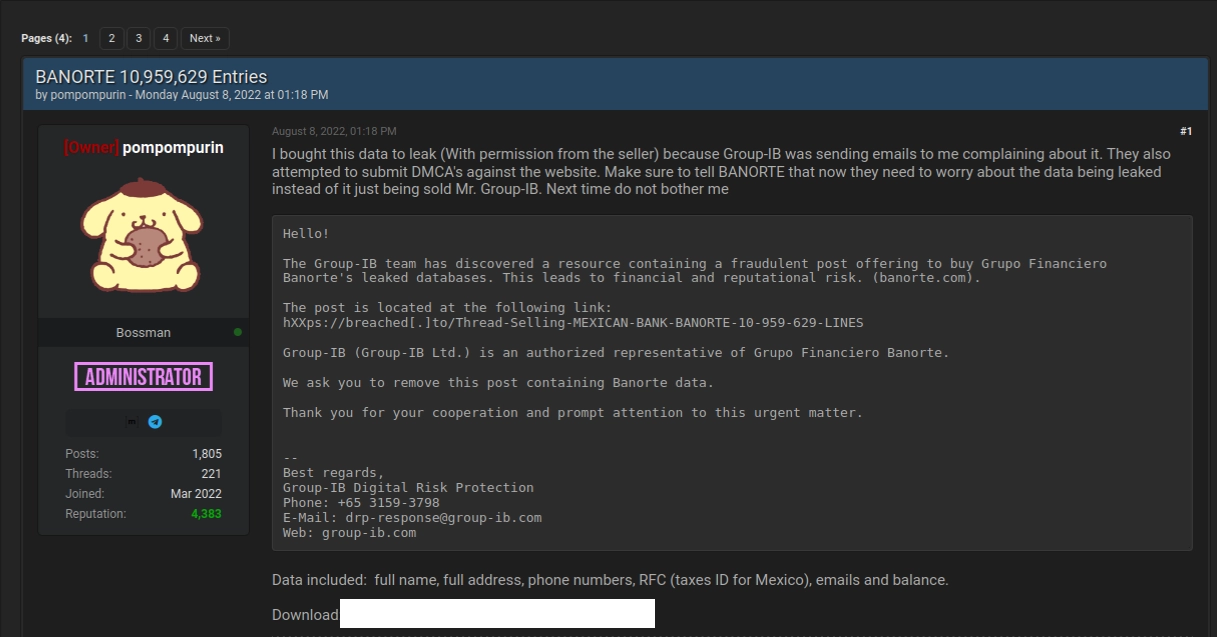Click the hXXps://breached[.]to thread URL text
The image size is (1217, 637).
tap(573, 323)
